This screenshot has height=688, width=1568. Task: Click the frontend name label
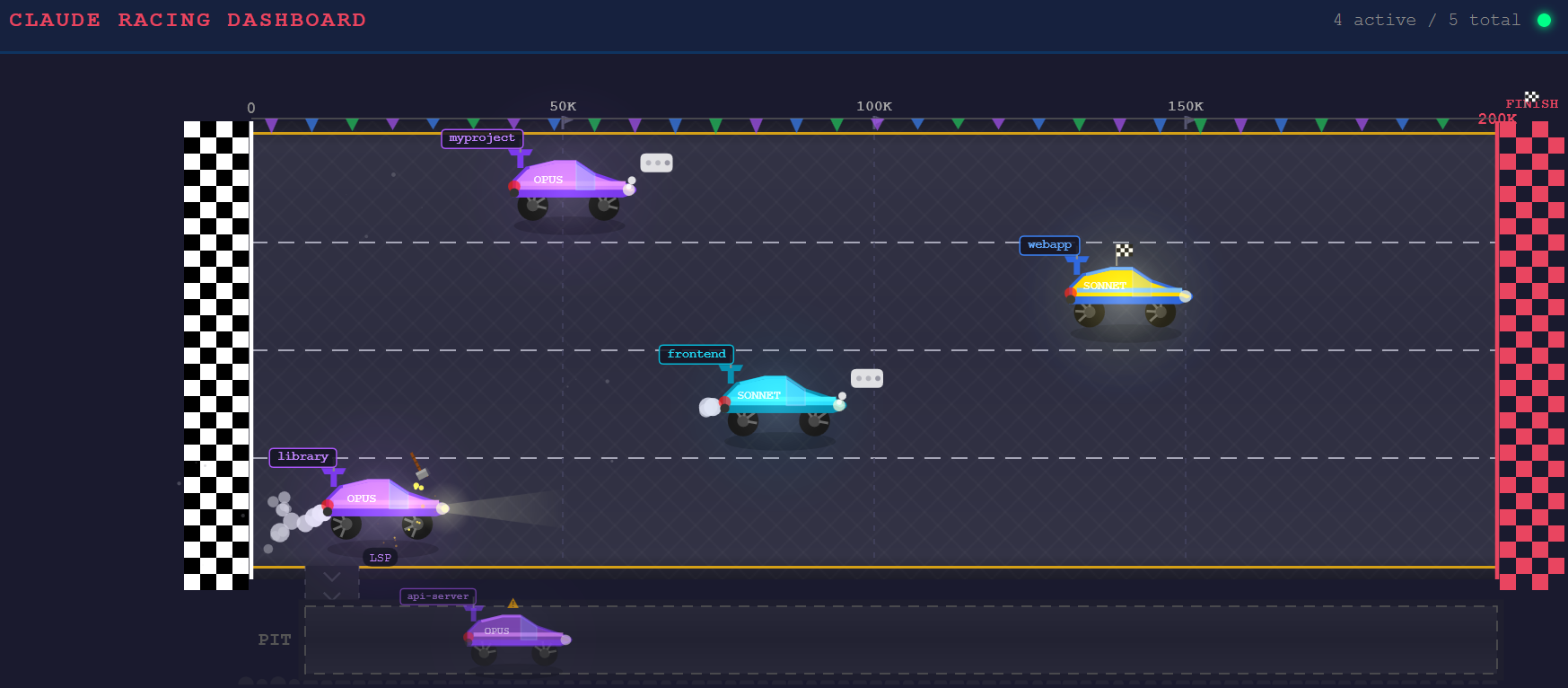point(696,355)
